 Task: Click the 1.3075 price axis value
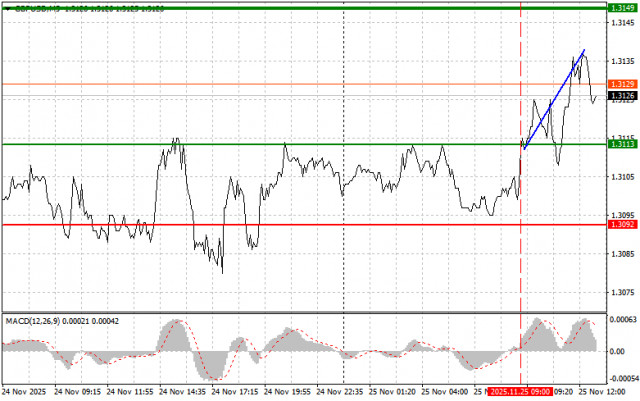click(x=623, y=292)
